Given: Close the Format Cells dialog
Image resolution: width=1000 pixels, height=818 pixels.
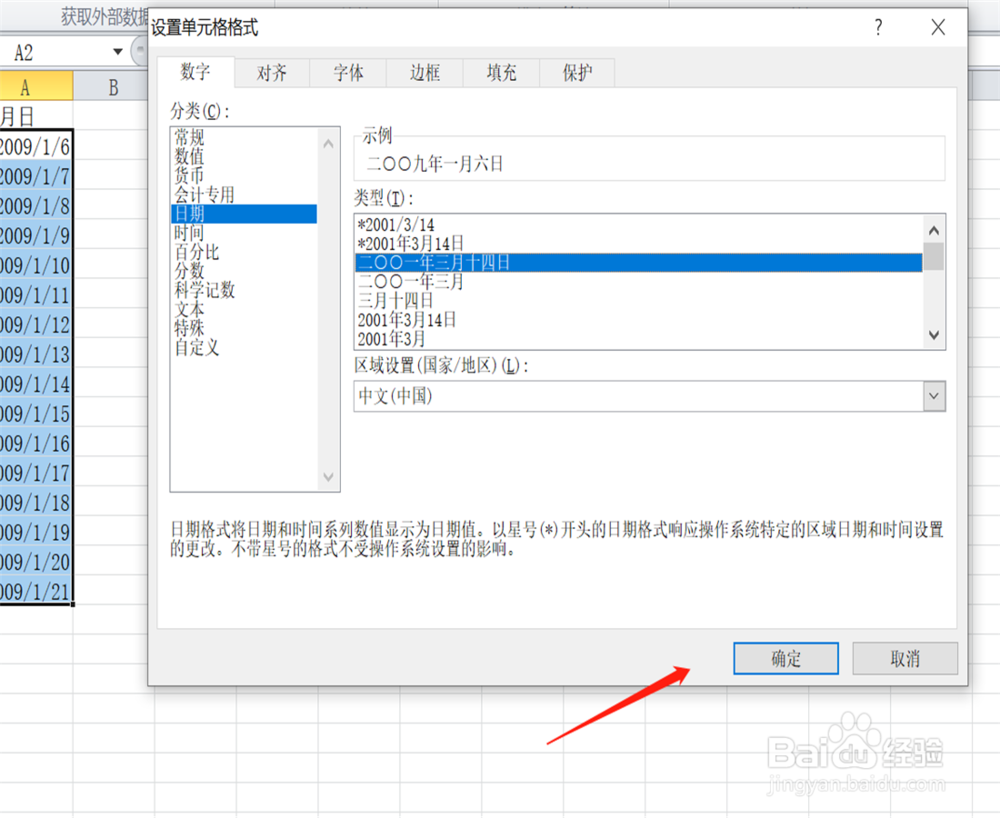Looking at the screenshot, I should (938, 27).
